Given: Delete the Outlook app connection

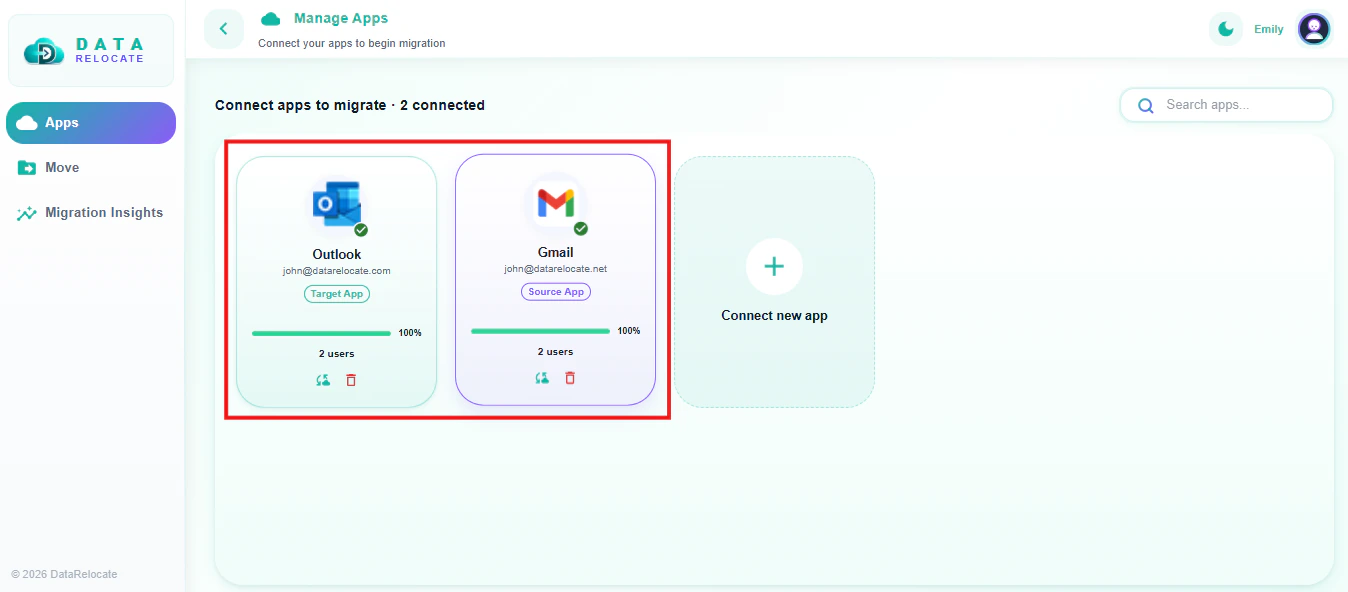Looking at the screenshot, I should 351,380.
